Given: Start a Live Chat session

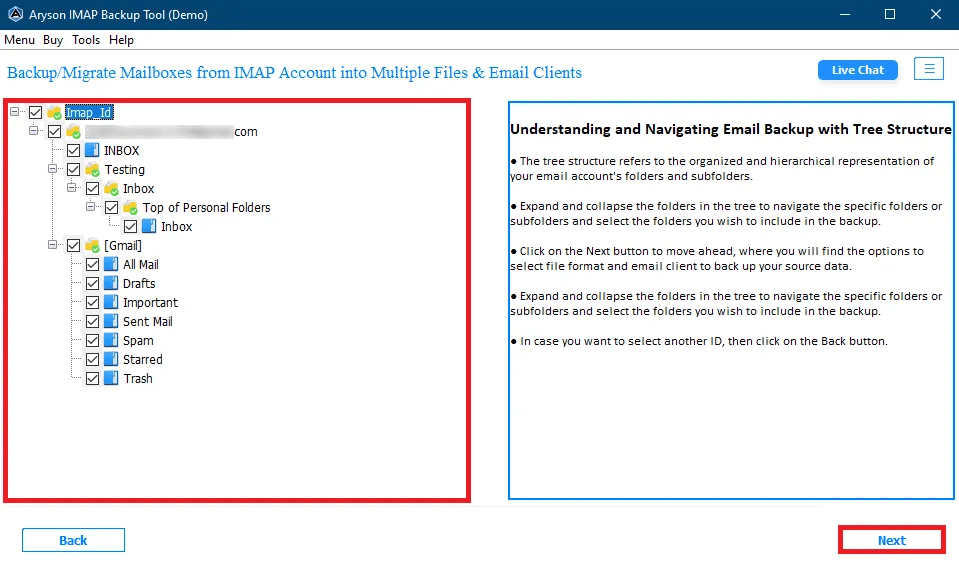Looking at the screenshot, I should click(x=857, y=70).
